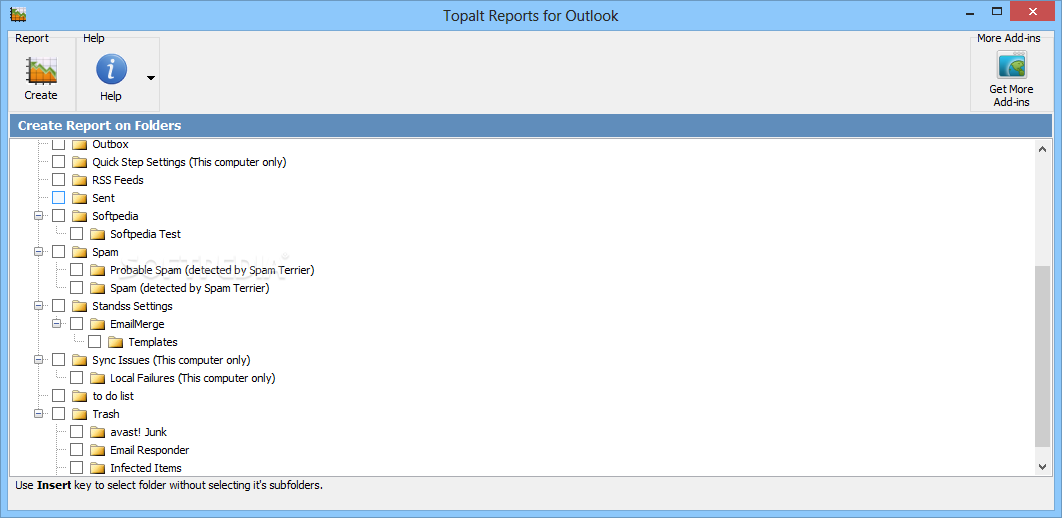The height and width of the screenshot is (518, 1062).
Task: Collapse the Trash tree node
Action: tap(39, 414)
